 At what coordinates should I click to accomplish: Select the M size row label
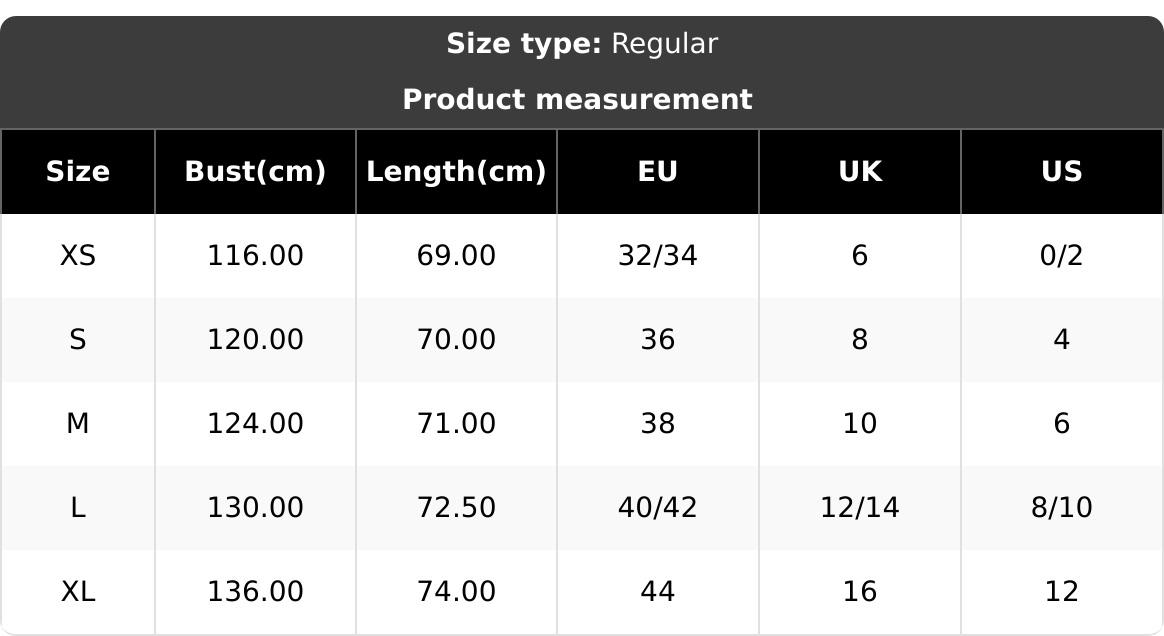78,424
